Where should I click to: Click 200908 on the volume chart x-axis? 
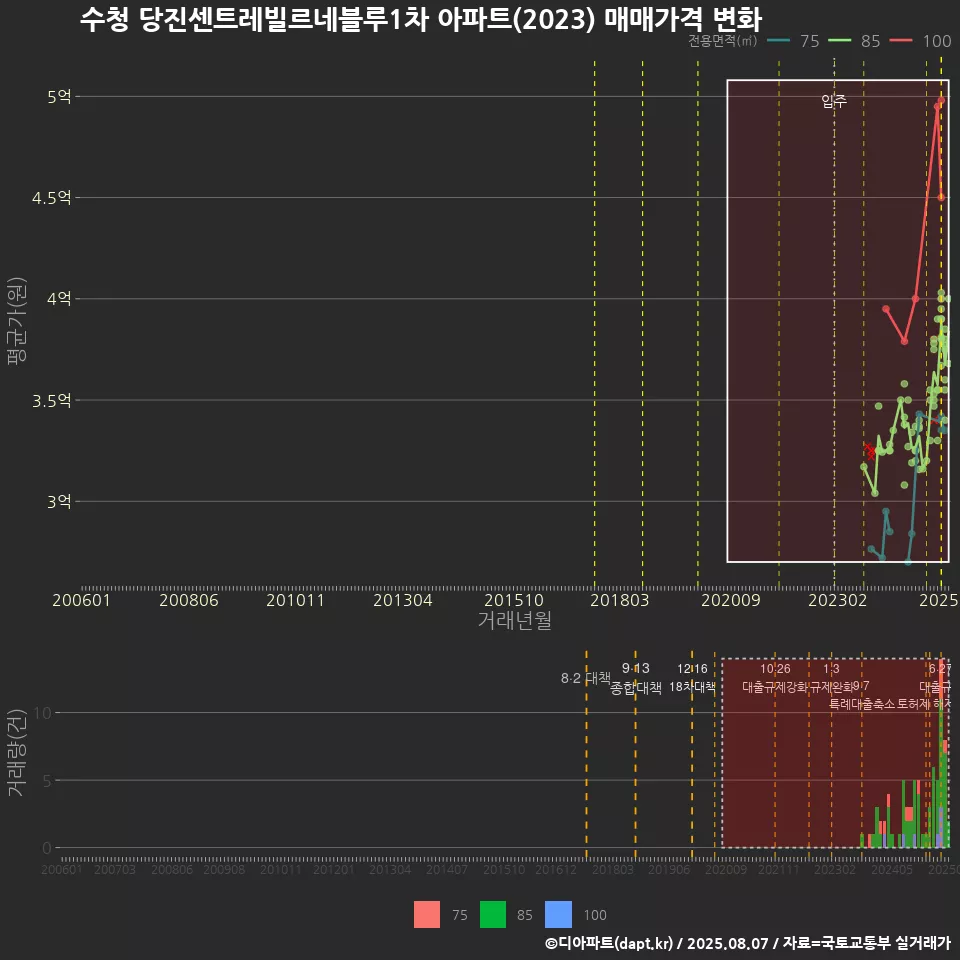224,869
